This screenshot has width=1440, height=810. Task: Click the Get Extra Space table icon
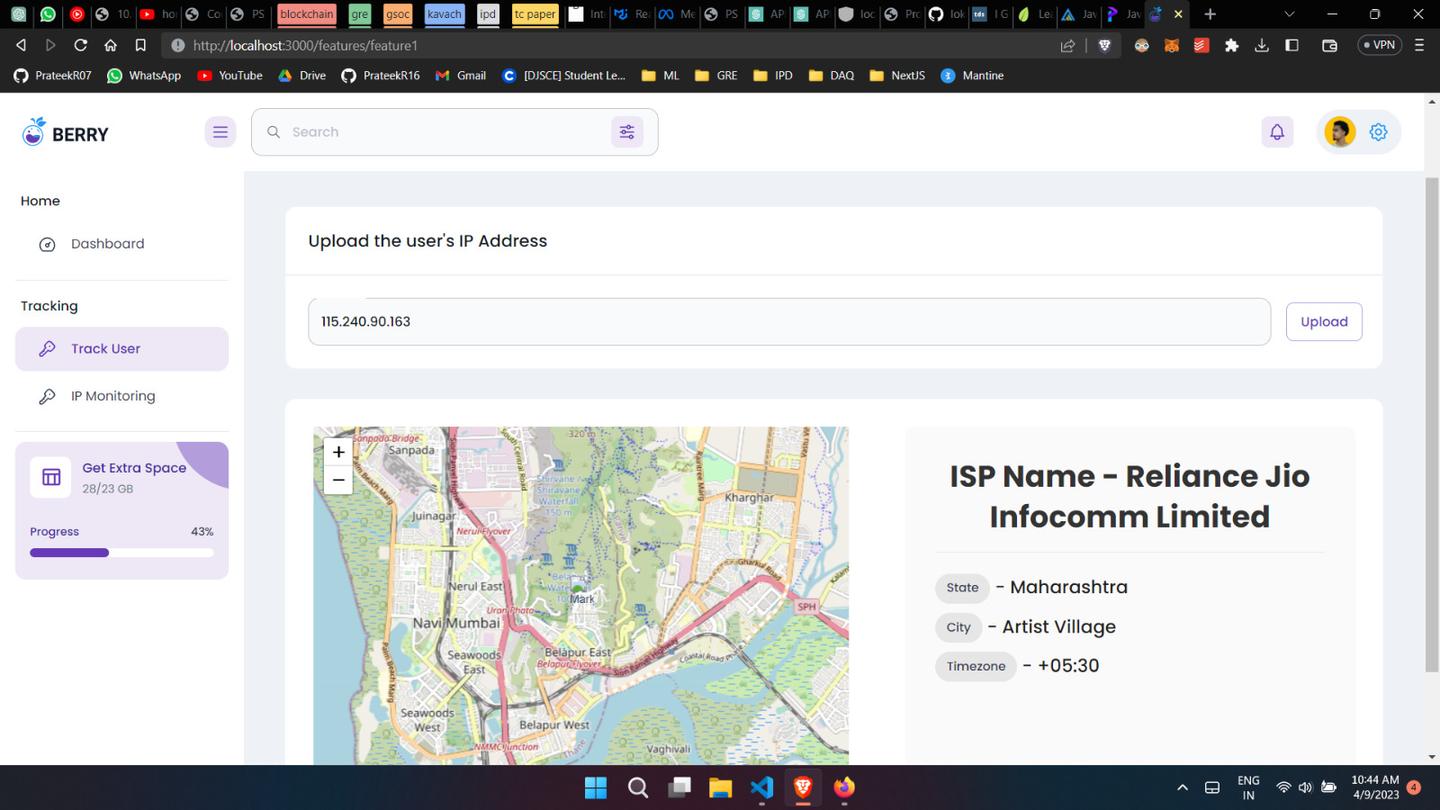click(51, 477)
